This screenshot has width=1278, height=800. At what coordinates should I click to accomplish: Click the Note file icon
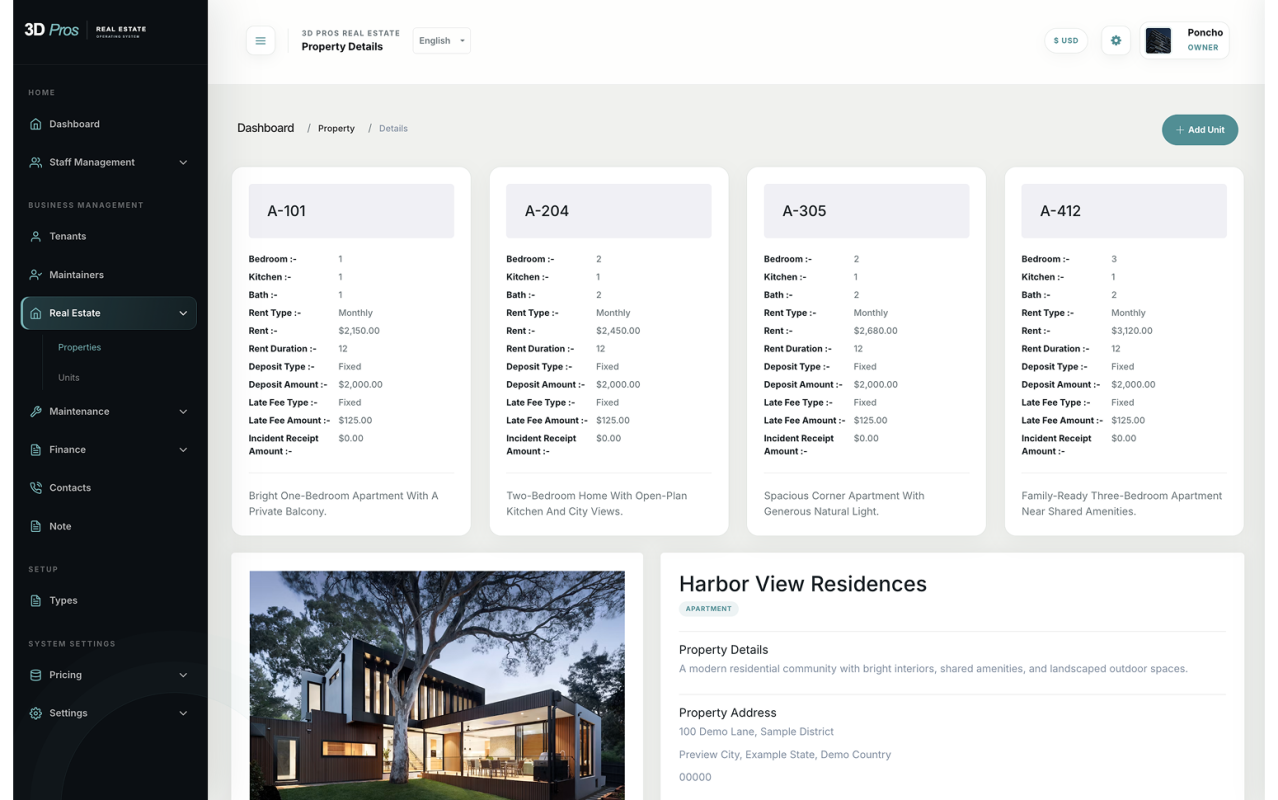coord(36,526)
